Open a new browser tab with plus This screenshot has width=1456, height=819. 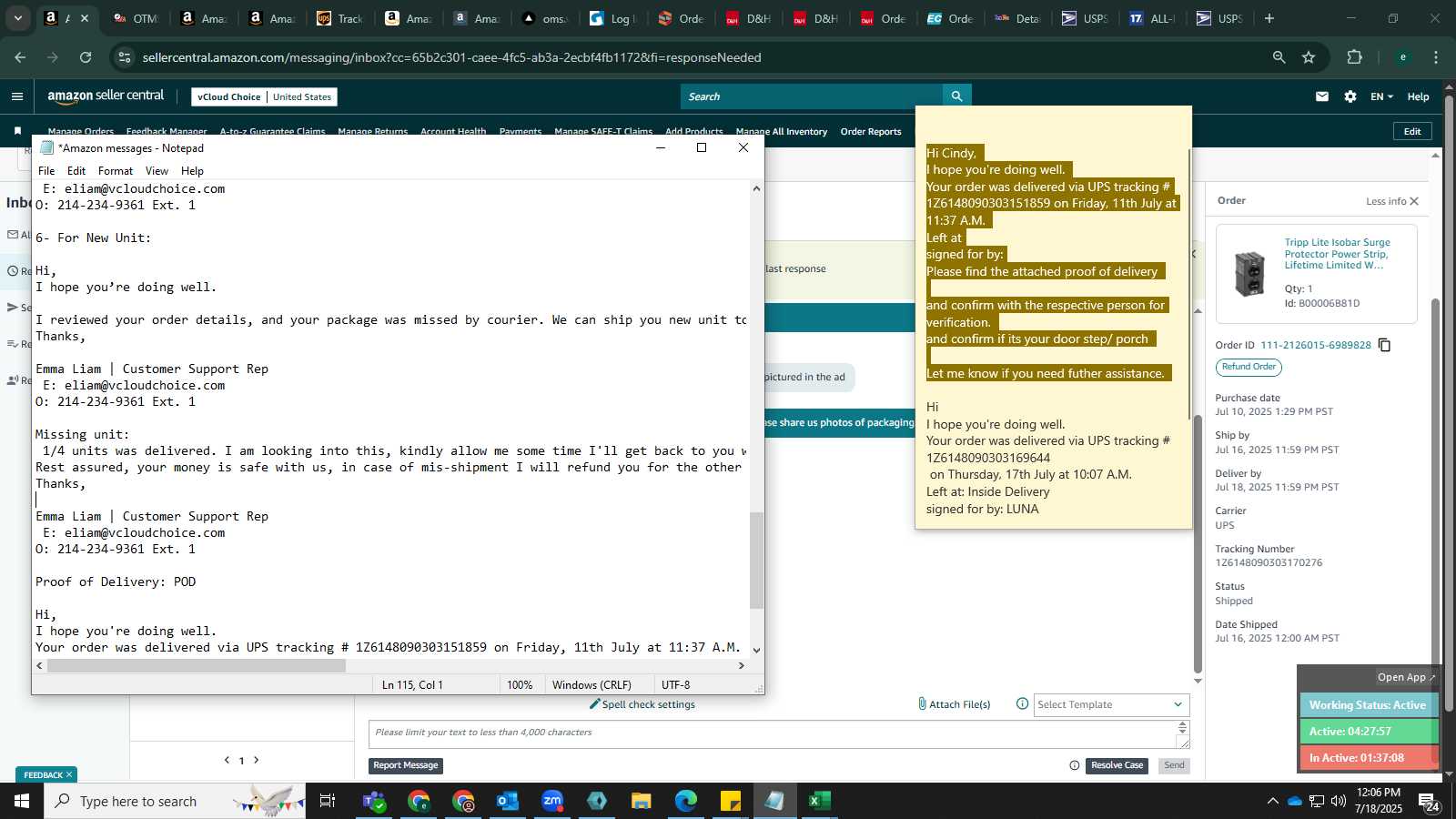click(1269, 18)
